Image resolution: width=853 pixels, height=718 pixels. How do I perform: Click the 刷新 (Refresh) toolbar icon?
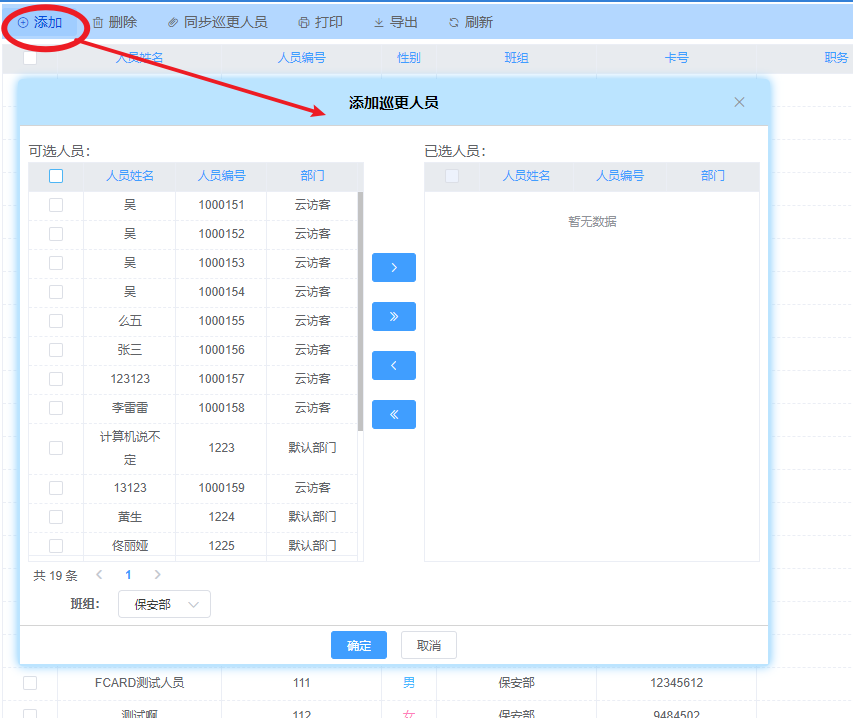[x=454, y=22]
